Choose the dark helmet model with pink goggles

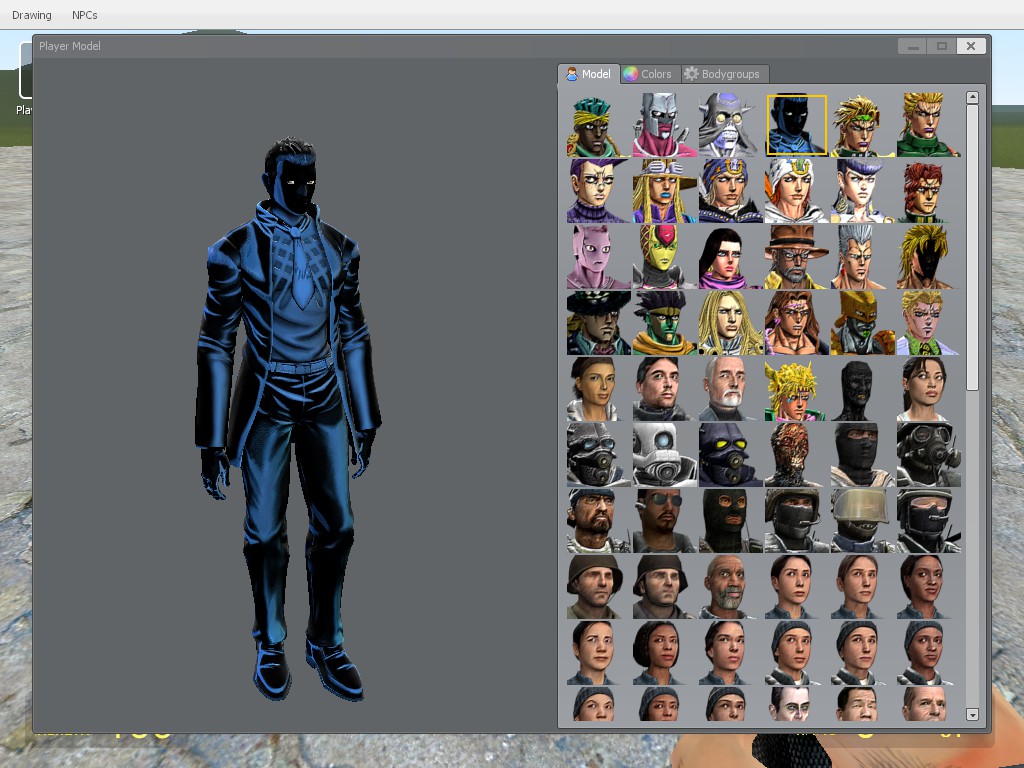click(x=929, y=521)
